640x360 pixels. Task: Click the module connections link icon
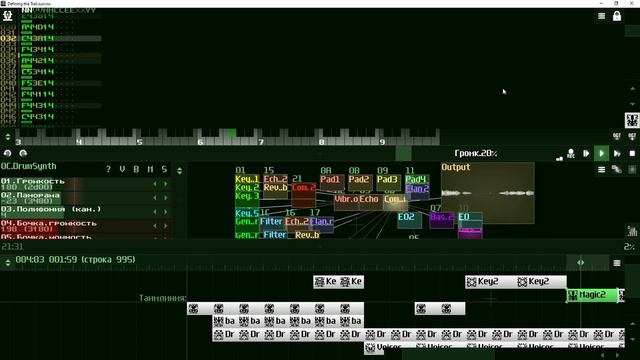pyautogui.click(x=617, y=169)
